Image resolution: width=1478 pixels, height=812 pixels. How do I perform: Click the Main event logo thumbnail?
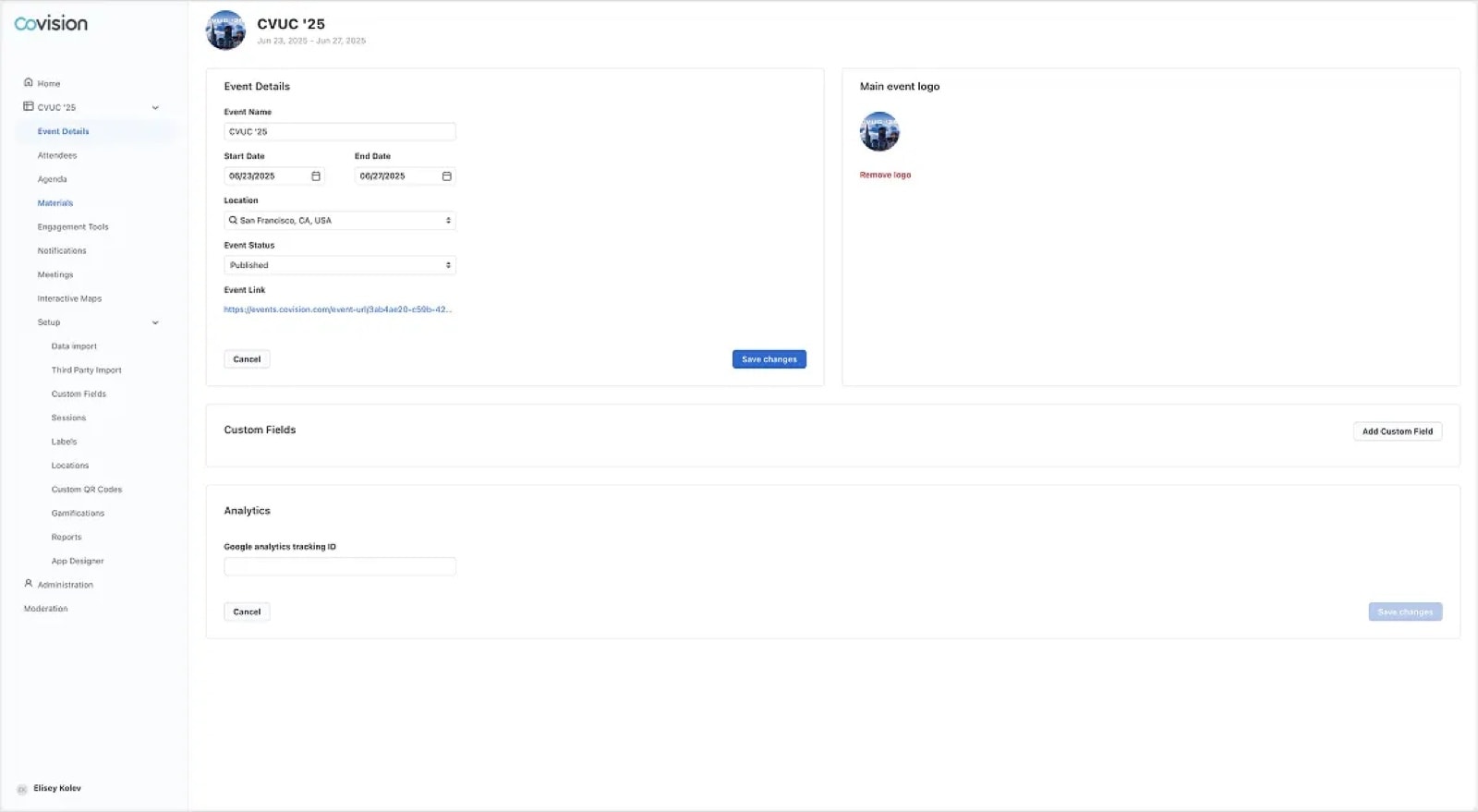pyautogui.click(x=879, y=131)
